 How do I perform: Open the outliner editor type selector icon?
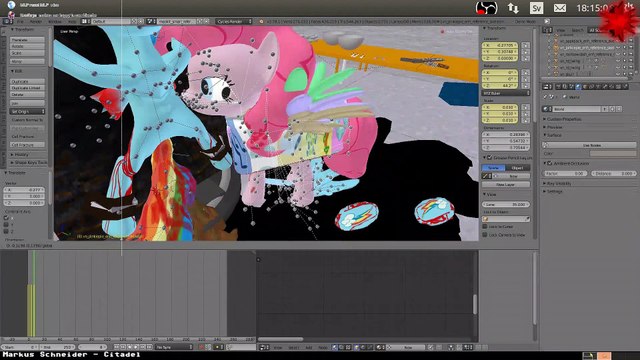click(547, 30)
